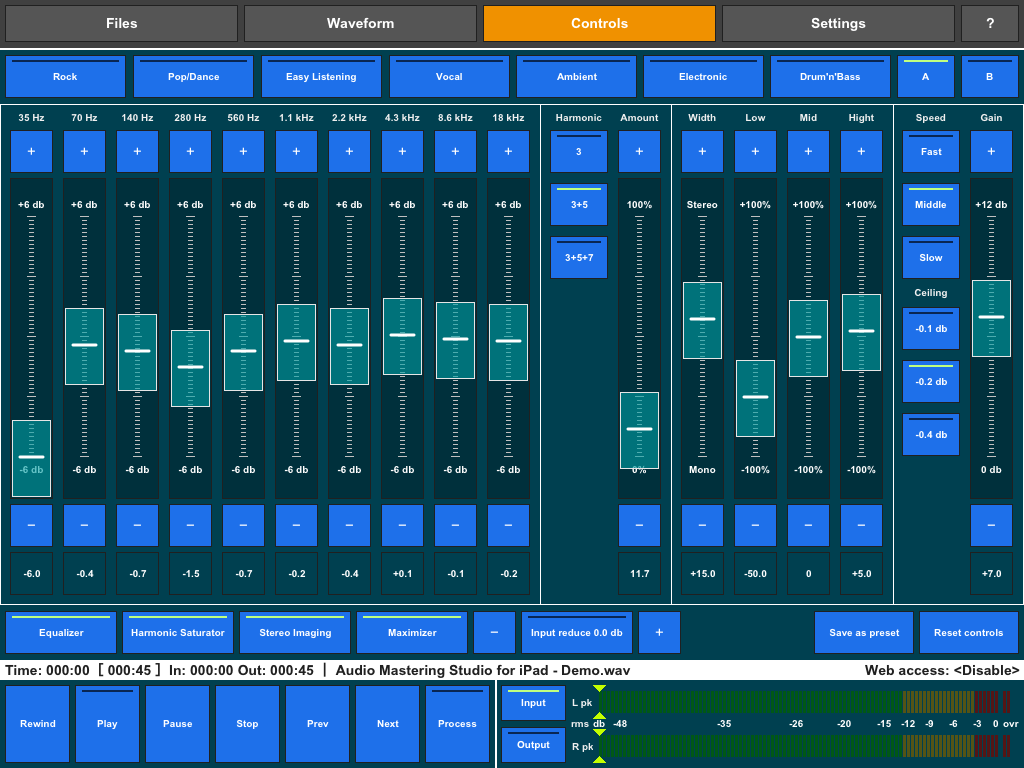Set ceiling to -0.2 db
1024x768 pixels.
[930, 381]
